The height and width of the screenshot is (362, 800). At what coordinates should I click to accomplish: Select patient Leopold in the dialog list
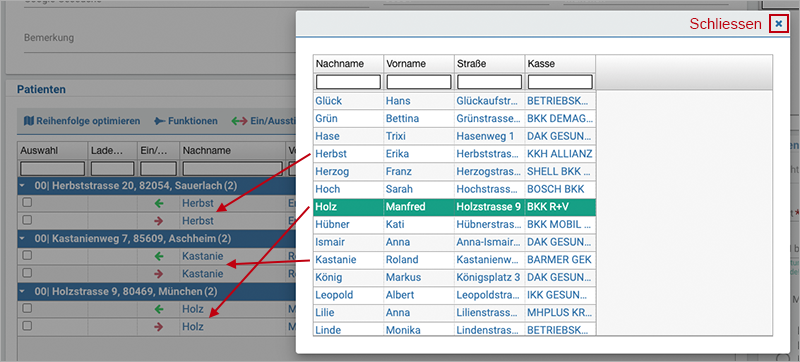point(454,295)
